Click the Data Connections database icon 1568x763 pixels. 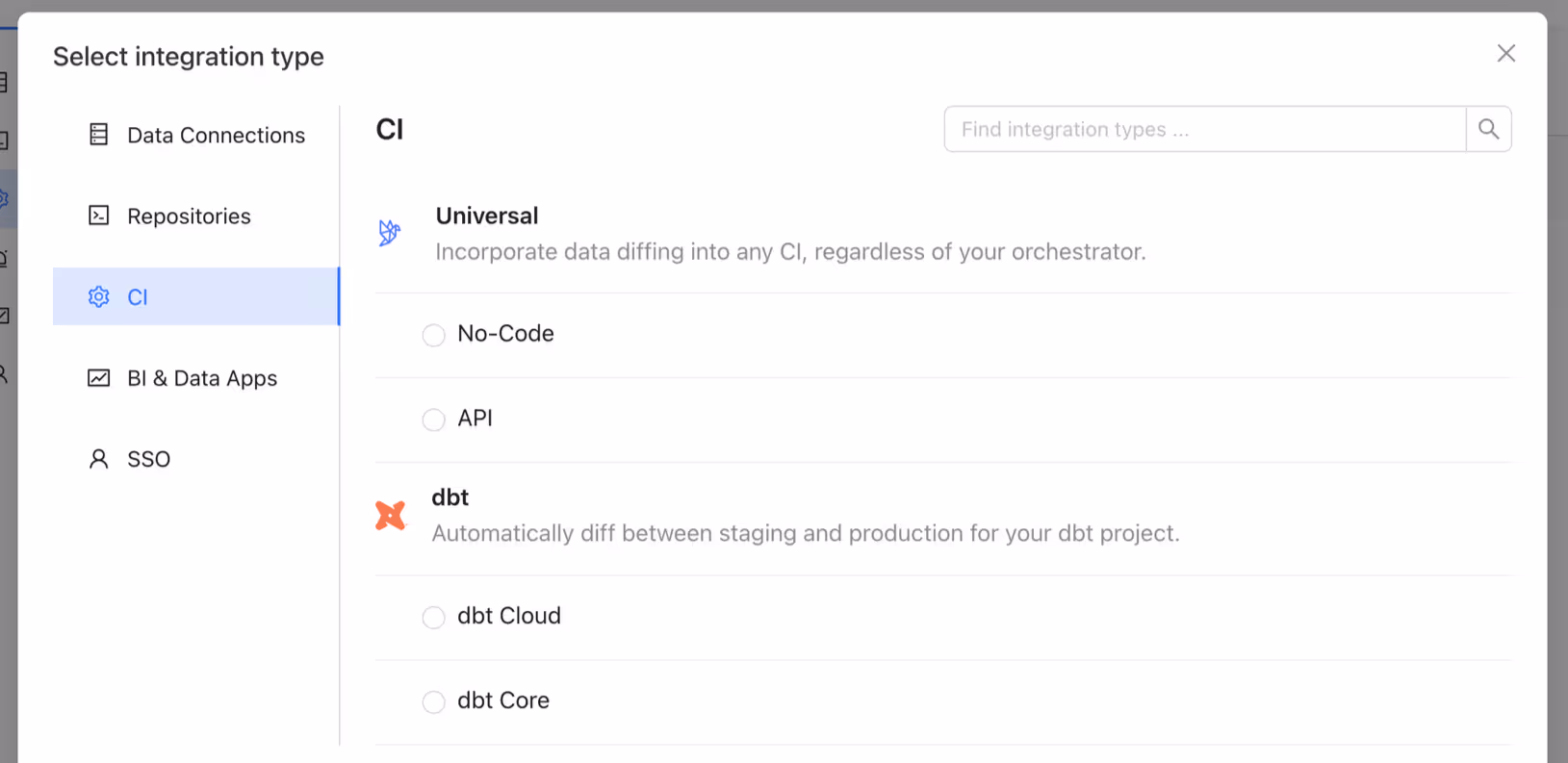(x=98, y=135)
